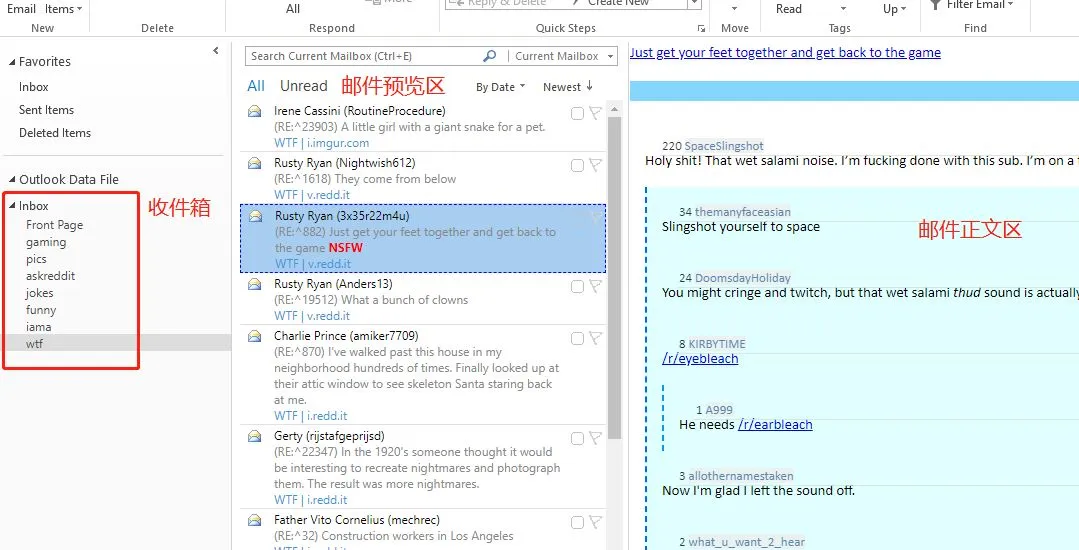1079x550 pixels.
Task: Click envelope icon of Irene Cassini message
Action: (255, 111)
